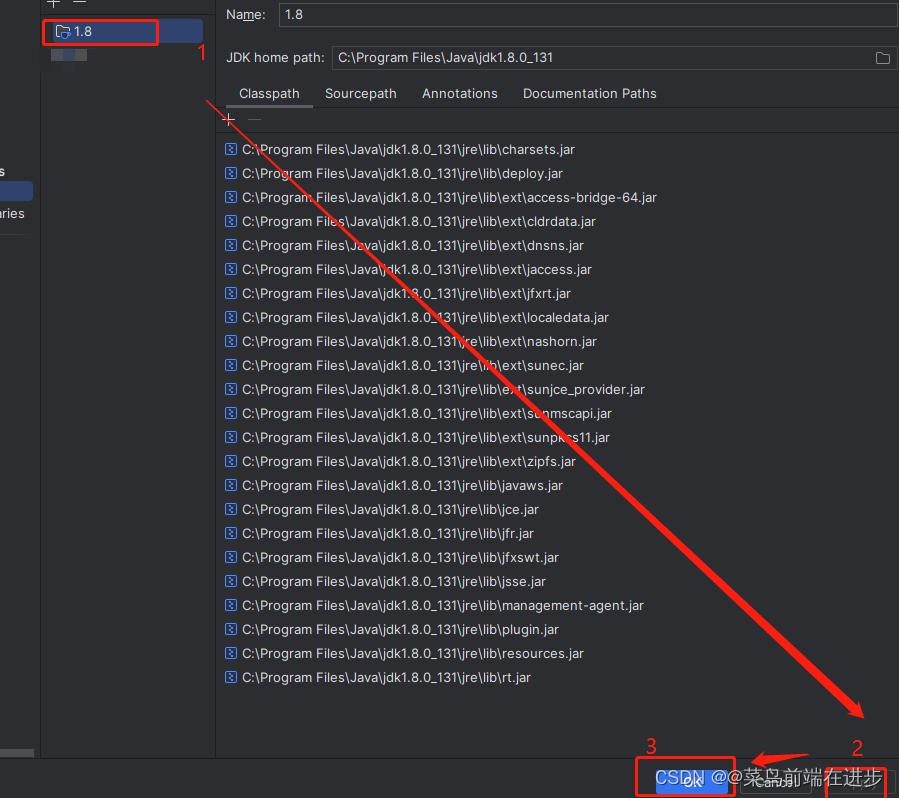
Task: Click the archive icon beside jaccess.jar
Action: pyautogui.click(x=231, y=270)
